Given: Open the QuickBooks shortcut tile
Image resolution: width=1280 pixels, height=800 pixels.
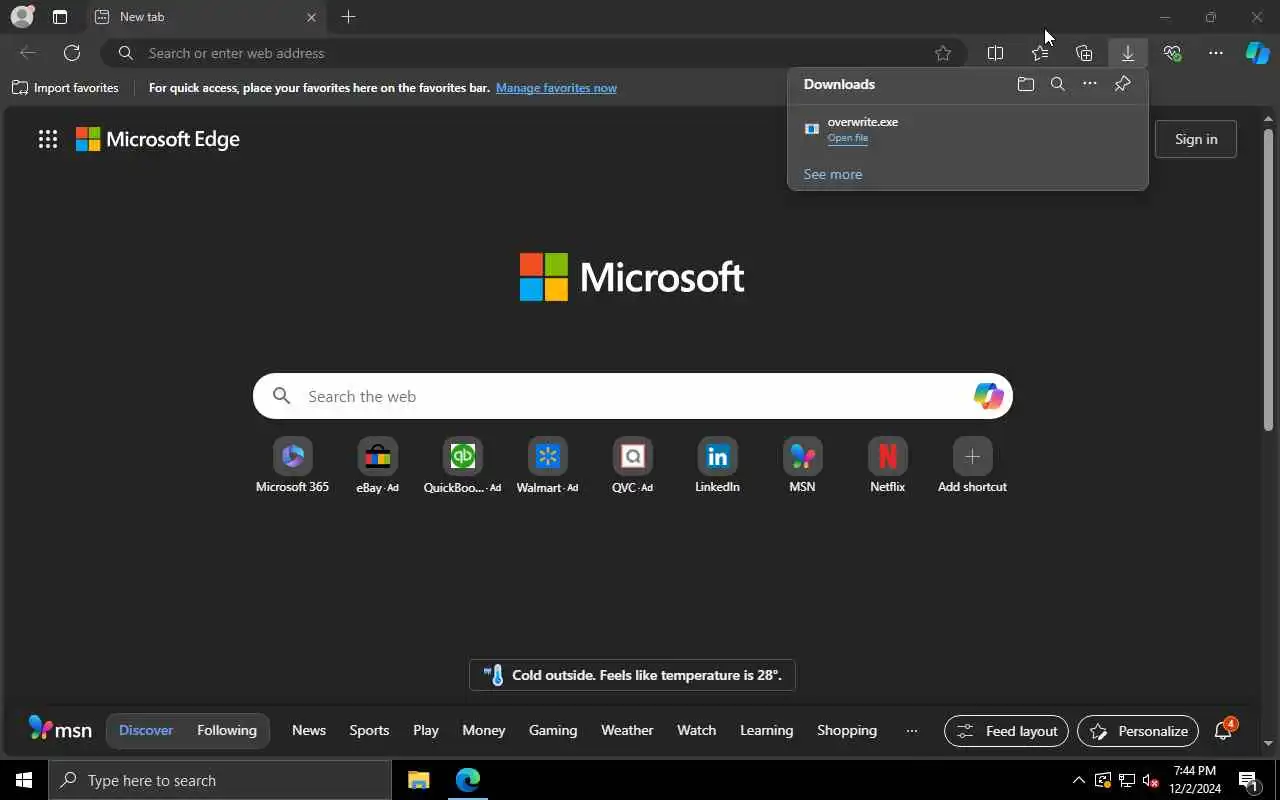Looking at the screenshot, I should pyautogui.click(x=462, y=466).
